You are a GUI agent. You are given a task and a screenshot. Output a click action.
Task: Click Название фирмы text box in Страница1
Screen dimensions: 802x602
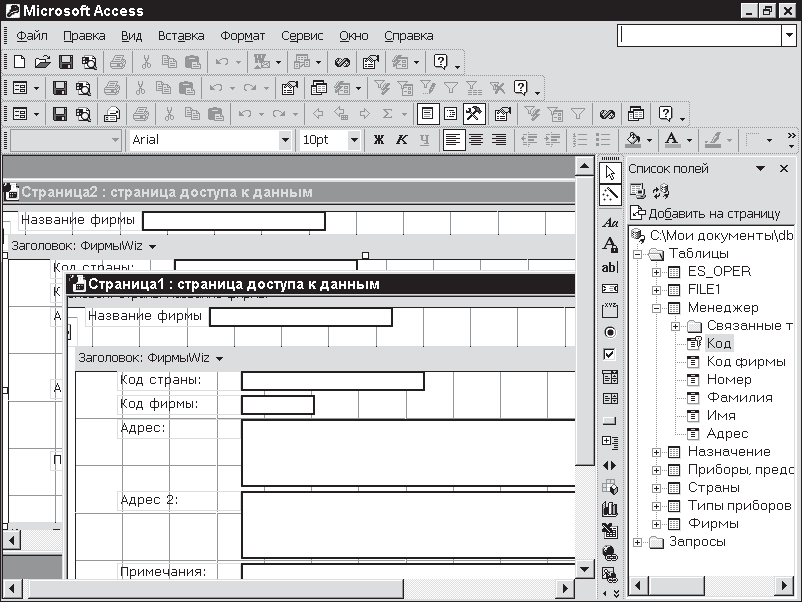(300, 317)
